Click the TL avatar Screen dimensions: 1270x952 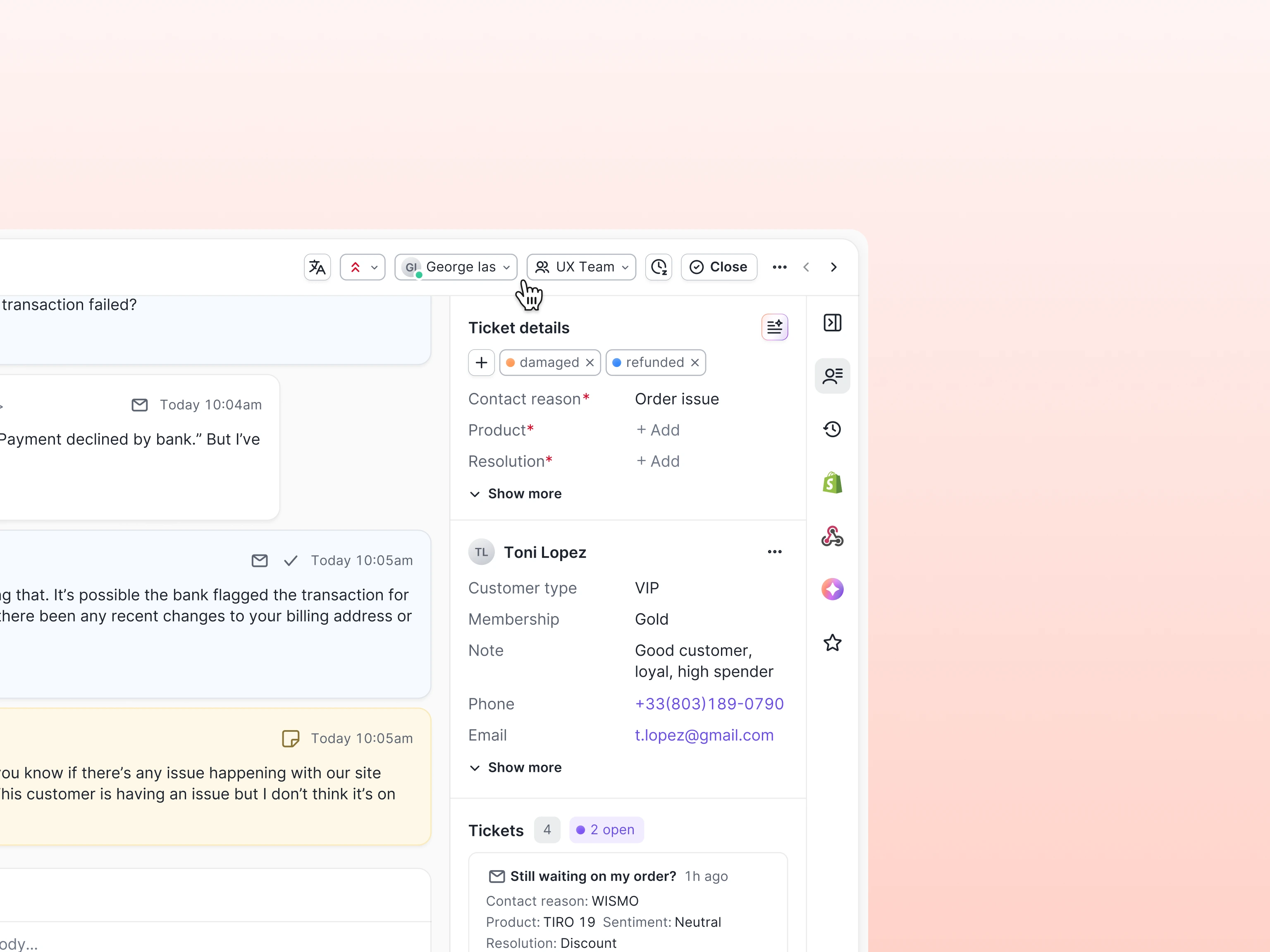[481, 552]
